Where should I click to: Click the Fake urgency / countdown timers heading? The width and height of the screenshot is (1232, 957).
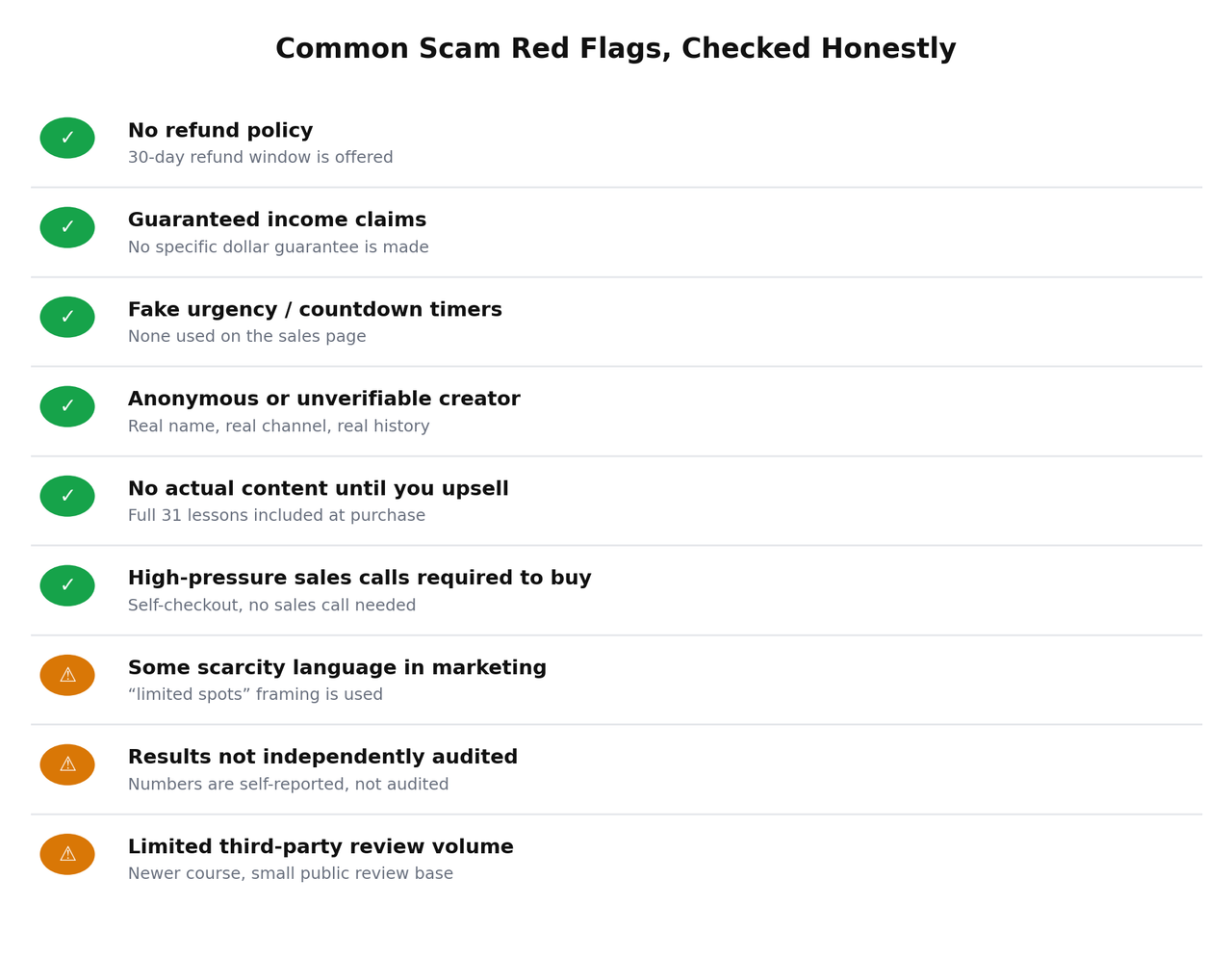[x=315, y=310]
